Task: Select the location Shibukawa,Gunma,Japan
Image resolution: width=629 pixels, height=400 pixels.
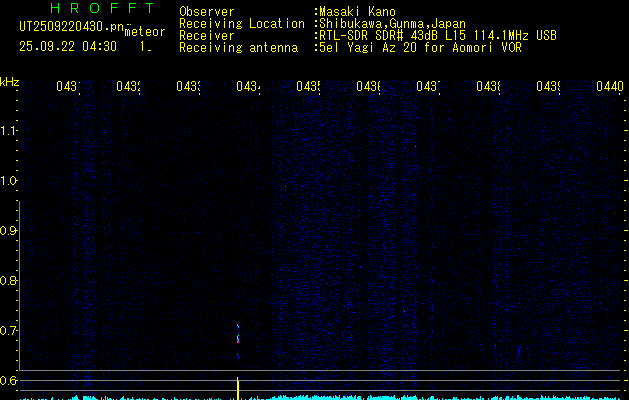Action: [392, 24]
